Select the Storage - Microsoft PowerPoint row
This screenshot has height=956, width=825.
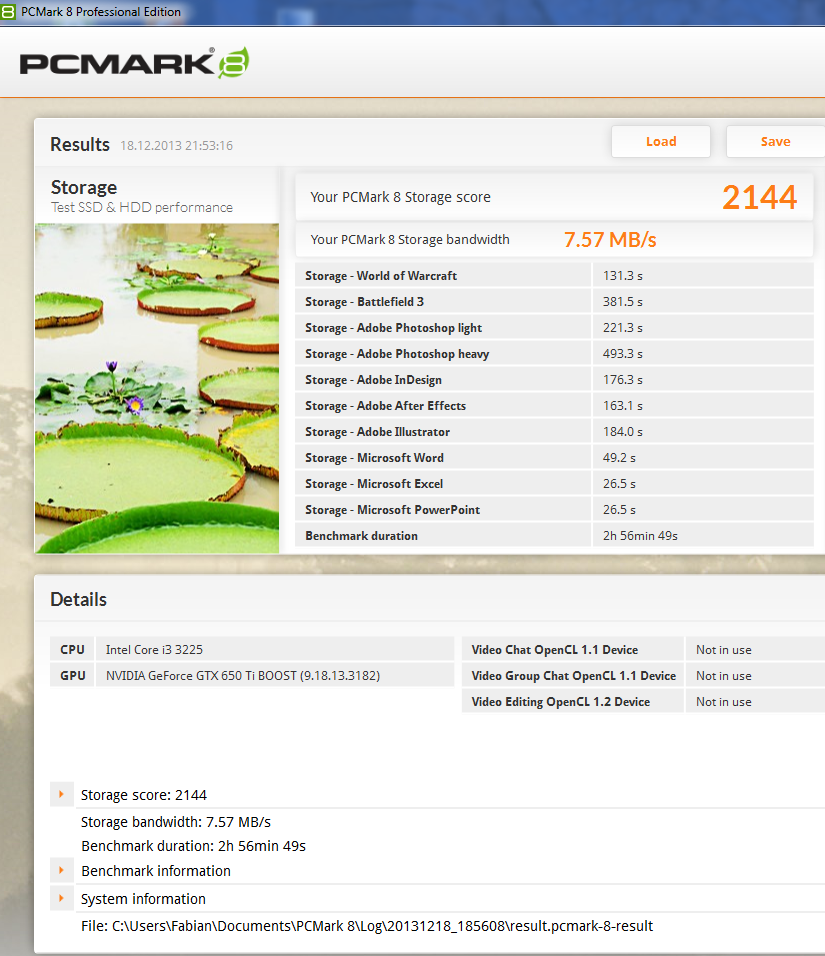554,510
